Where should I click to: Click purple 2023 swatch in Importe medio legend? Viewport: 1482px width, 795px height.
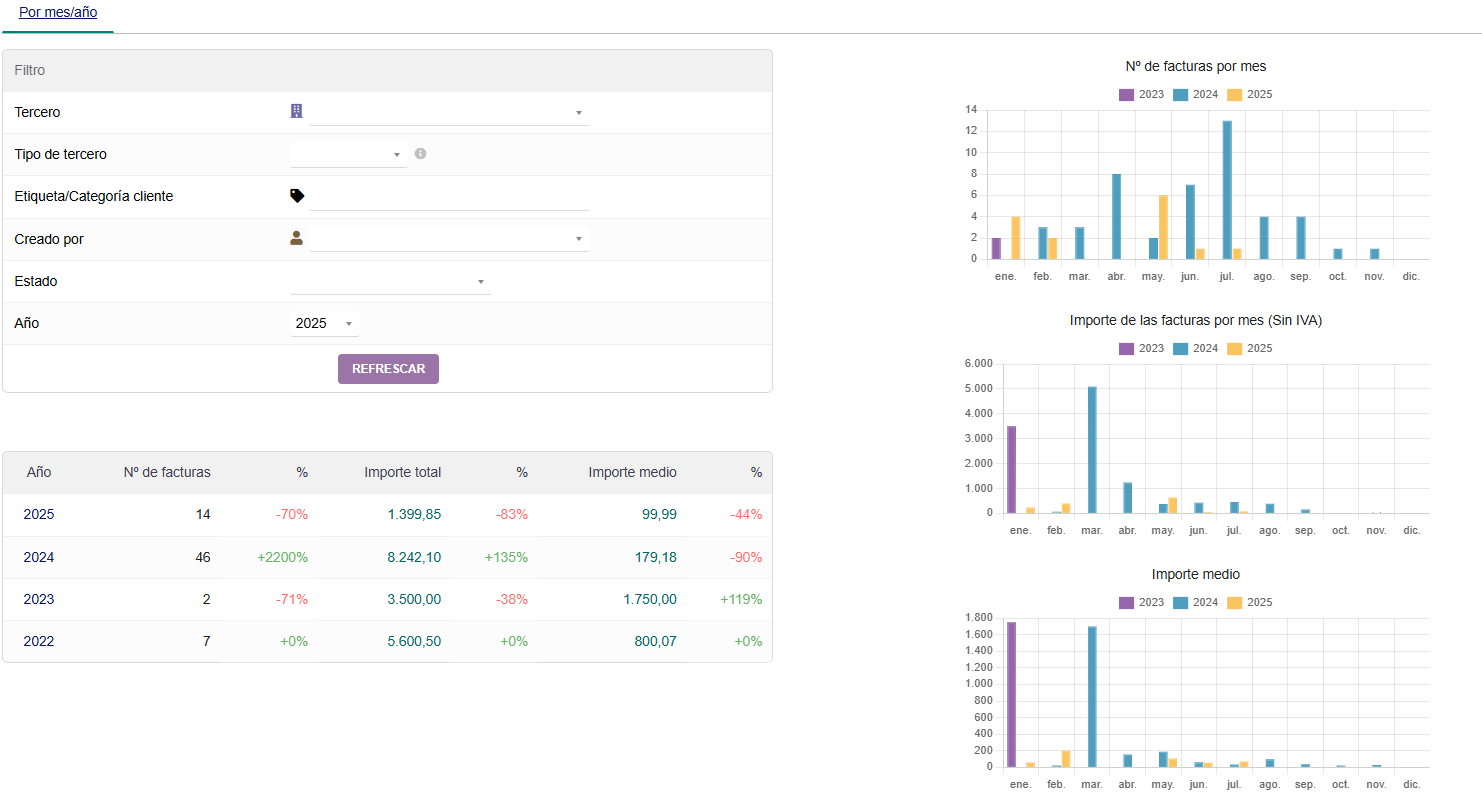coord(1127,603)
